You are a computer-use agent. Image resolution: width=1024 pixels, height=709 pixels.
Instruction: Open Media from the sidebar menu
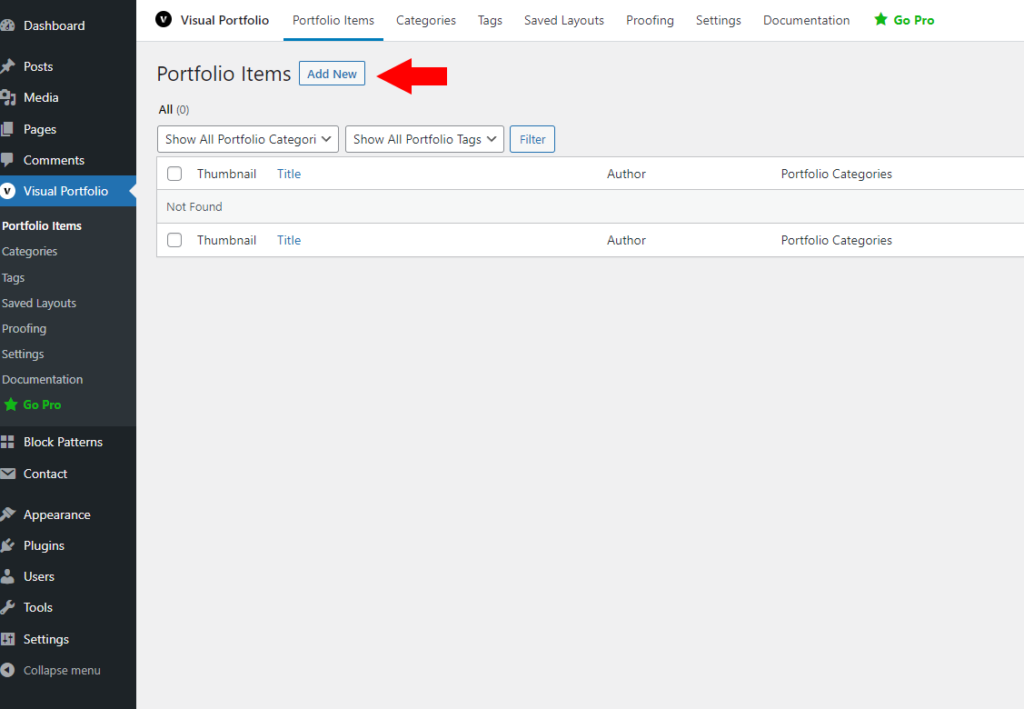pyautogui.click(x=41, y=97)
